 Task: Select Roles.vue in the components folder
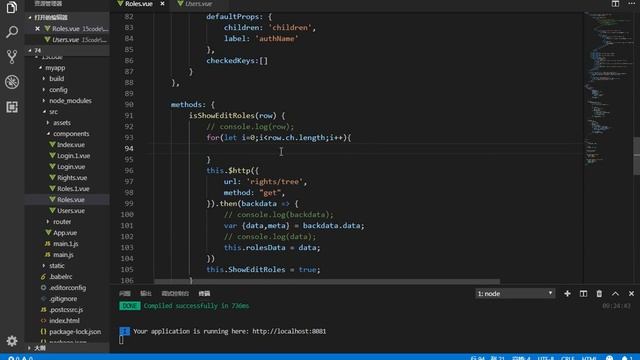click(71, 200)
